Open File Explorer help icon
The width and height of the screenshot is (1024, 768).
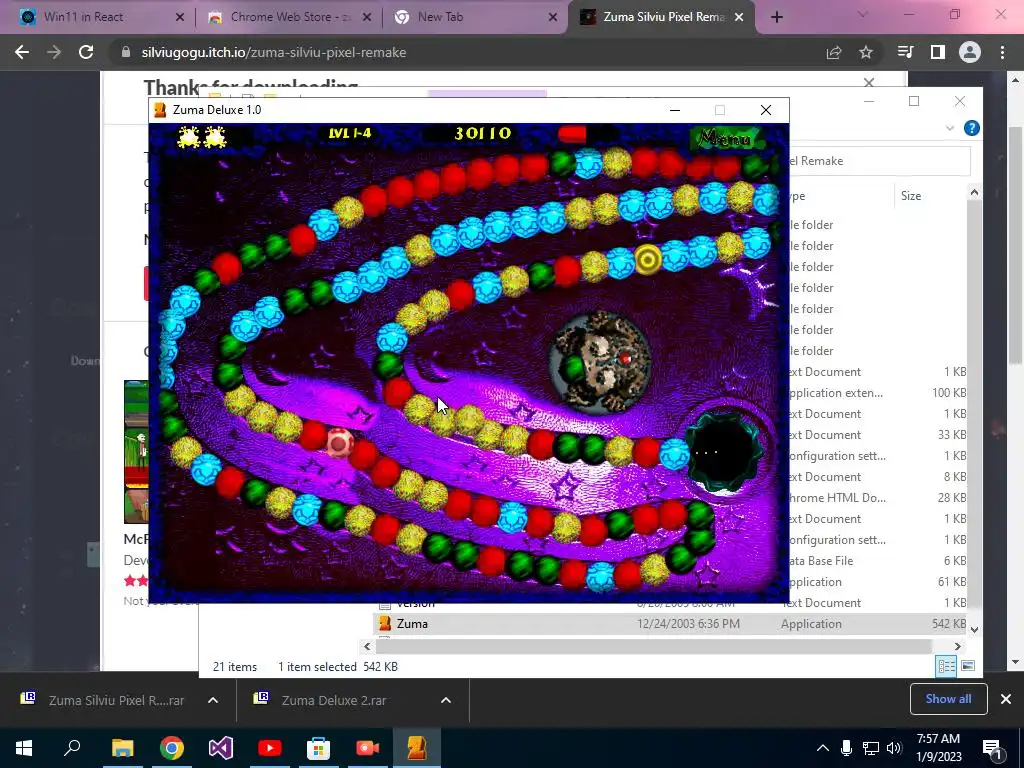click(971, 128)
